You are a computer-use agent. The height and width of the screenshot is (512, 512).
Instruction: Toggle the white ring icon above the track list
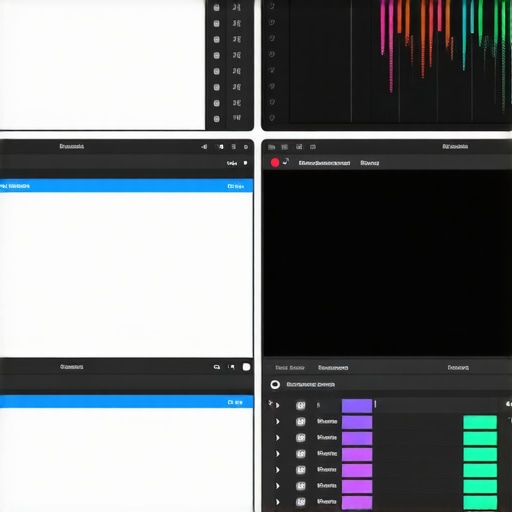[275, 384]
